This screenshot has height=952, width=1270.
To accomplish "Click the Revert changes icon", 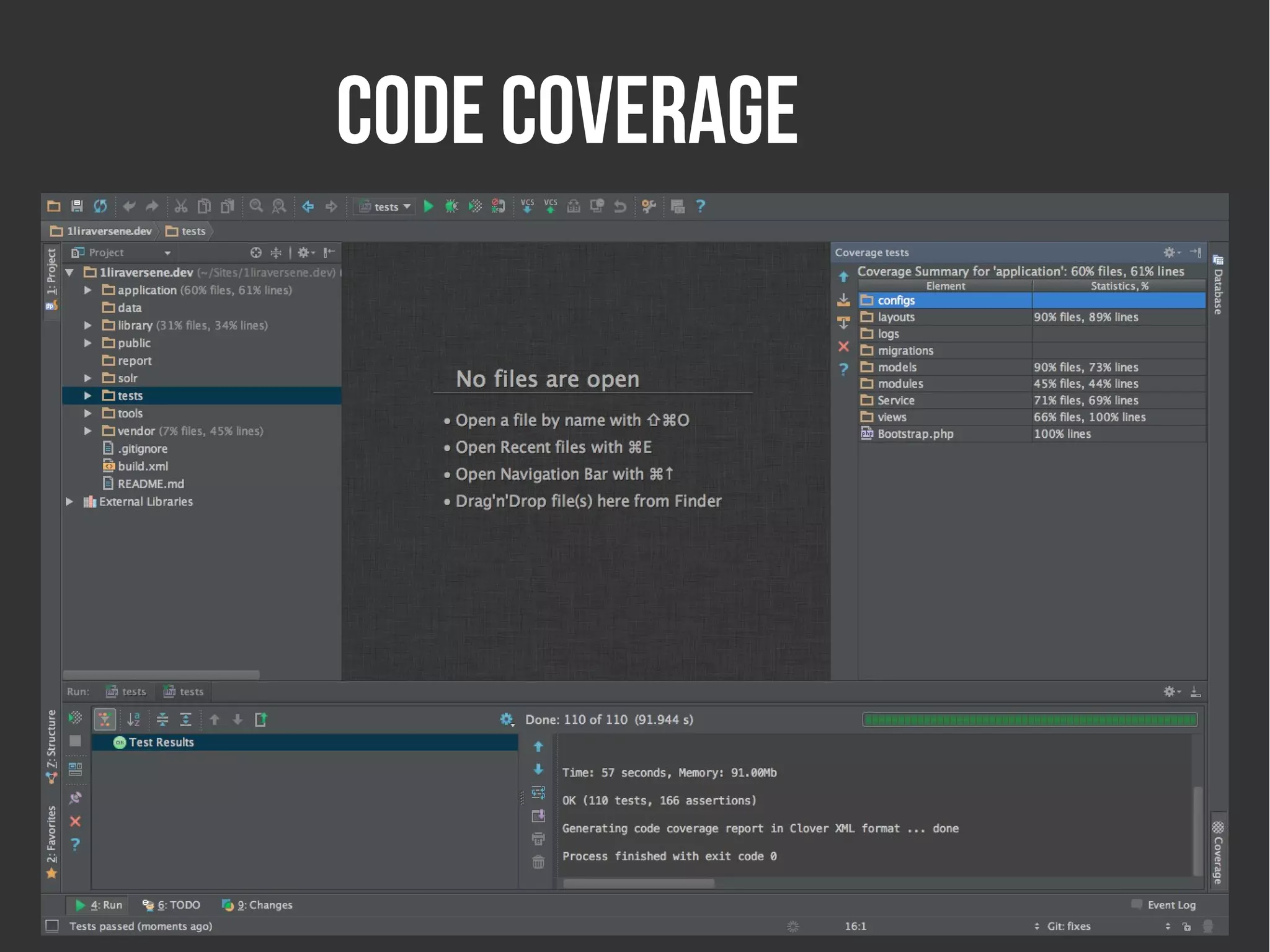I will [x=620, y=207].
